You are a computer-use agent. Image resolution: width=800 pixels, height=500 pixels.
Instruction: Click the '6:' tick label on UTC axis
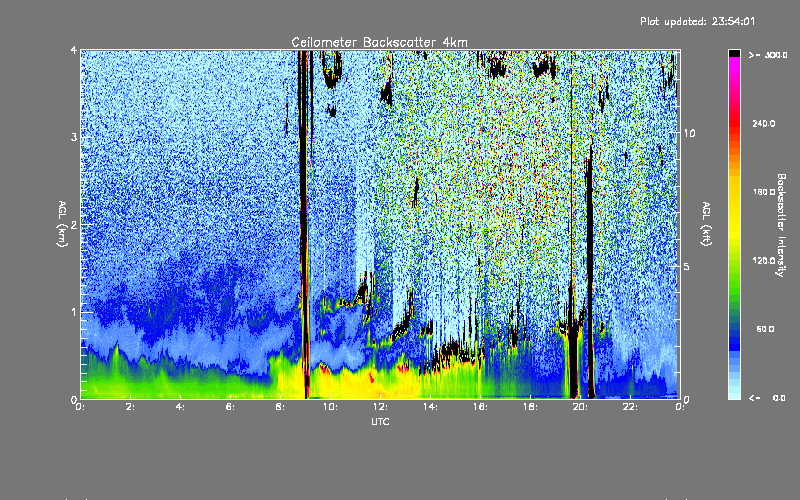230,407
